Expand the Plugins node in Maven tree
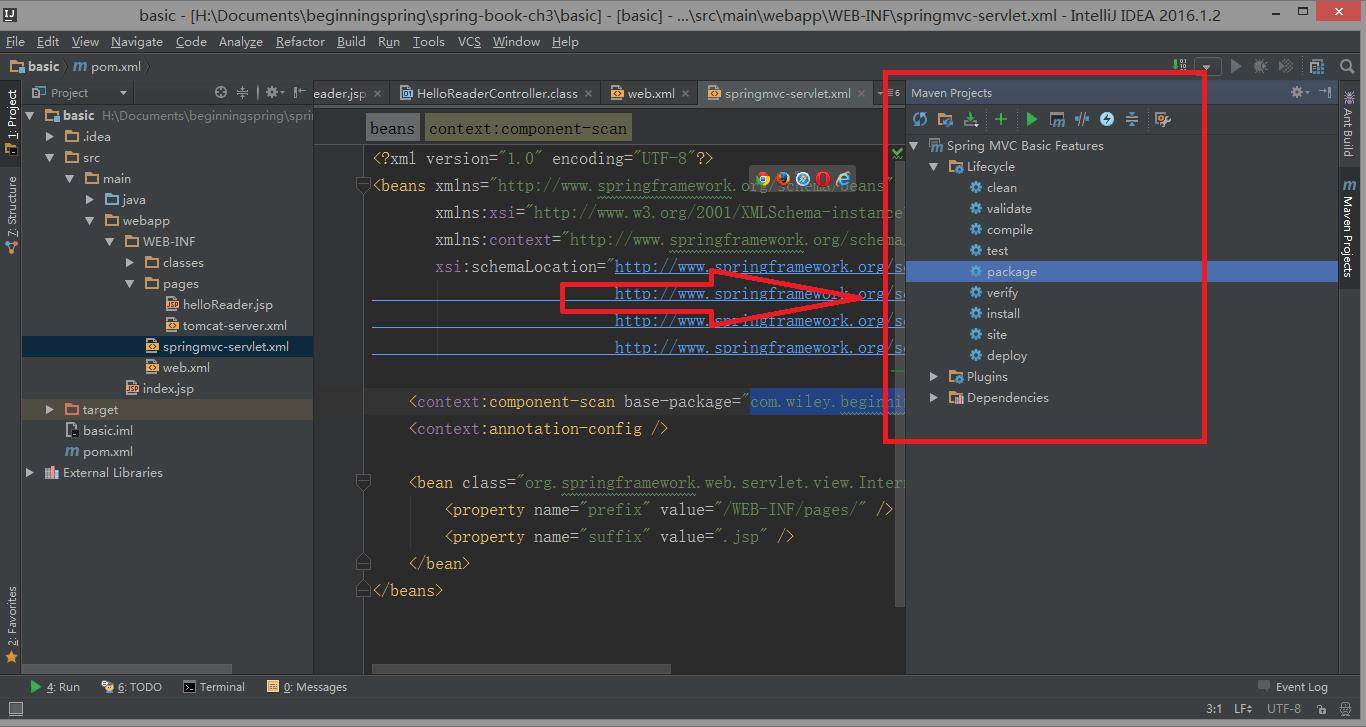 point(933,377)
